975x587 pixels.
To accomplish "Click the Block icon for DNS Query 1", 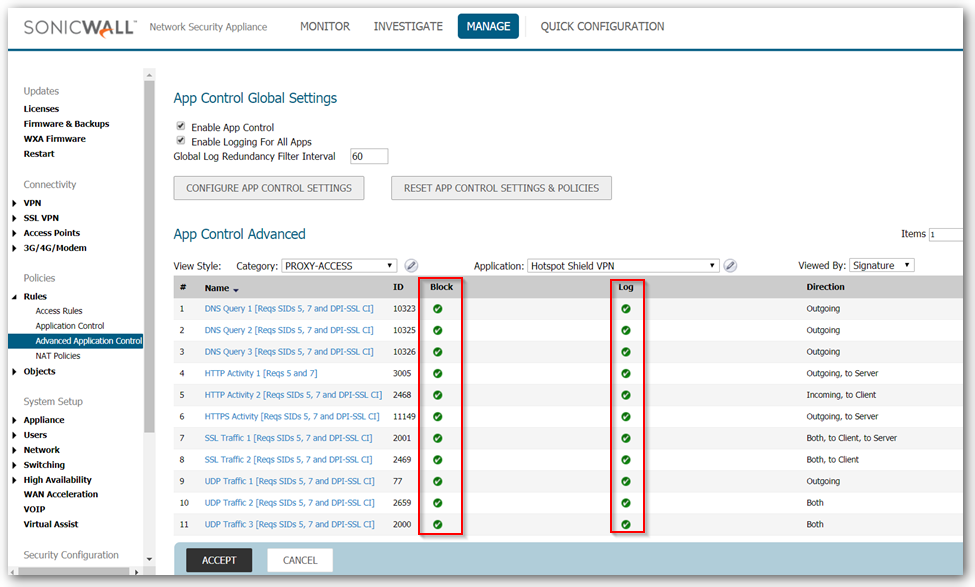I will tap(438, 309).
